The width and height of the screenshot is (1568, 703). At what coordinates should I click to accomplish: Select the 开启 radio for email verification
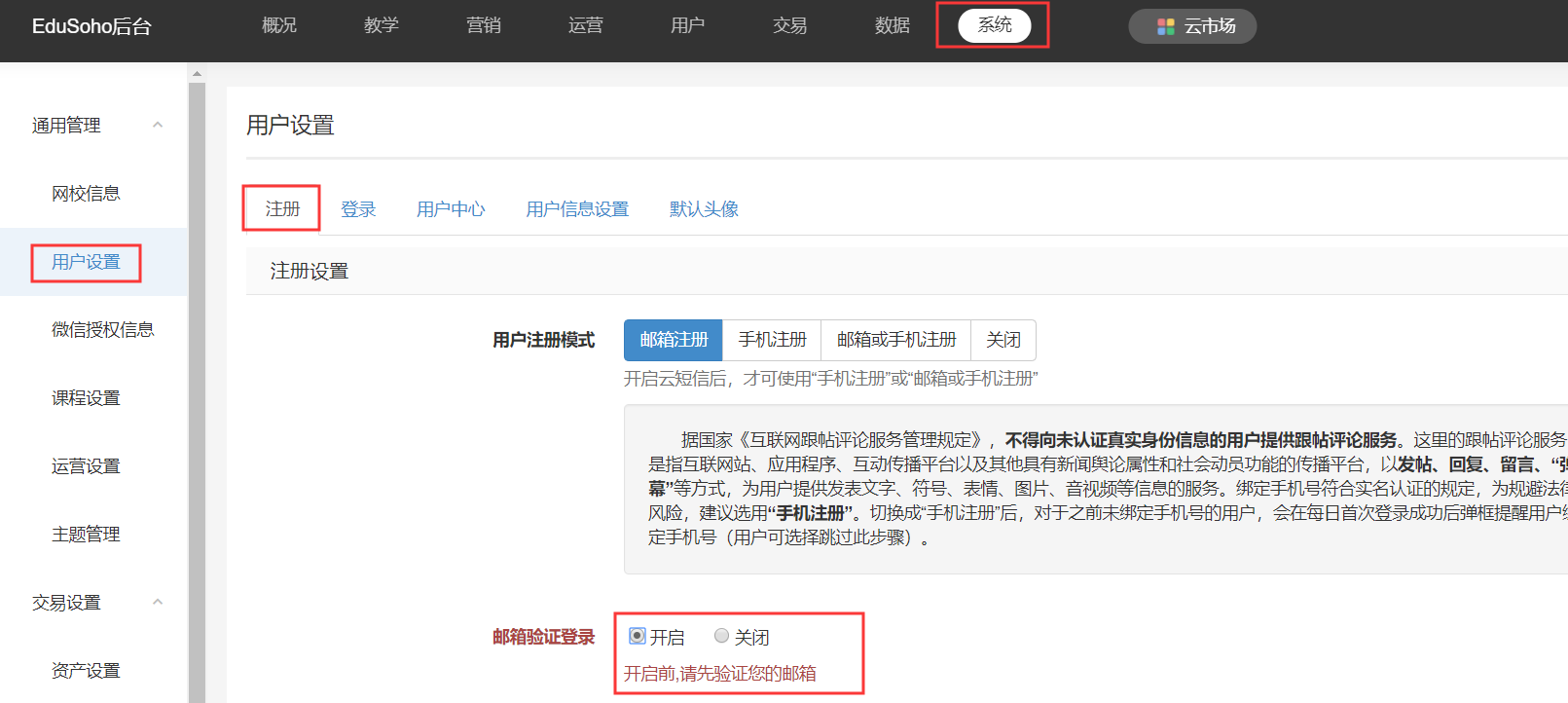pyautogui.click(x=638, y=636)
